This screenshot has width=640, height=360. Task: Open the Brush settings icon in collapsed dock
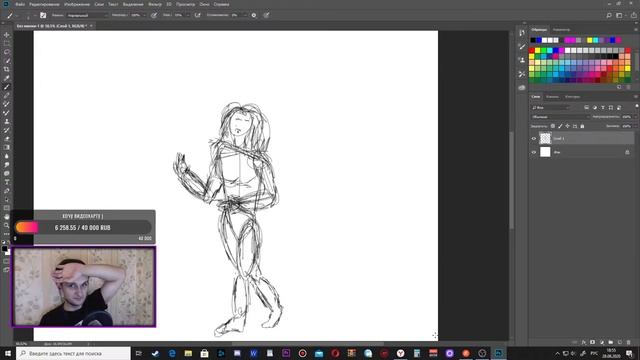point(522,47)
